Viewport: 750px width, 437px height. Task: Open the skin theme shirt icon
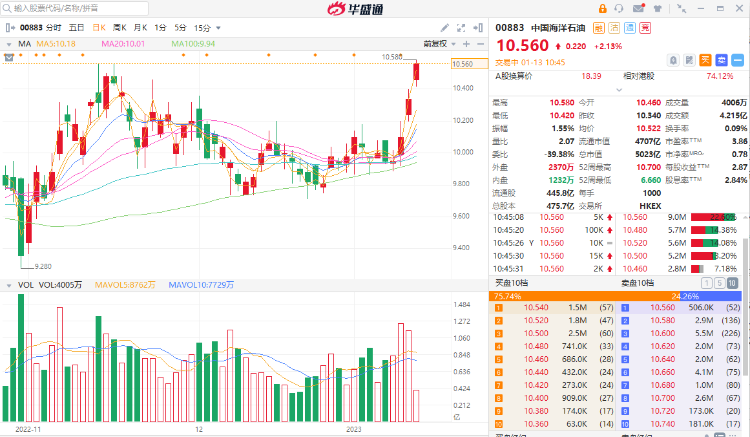658,9
